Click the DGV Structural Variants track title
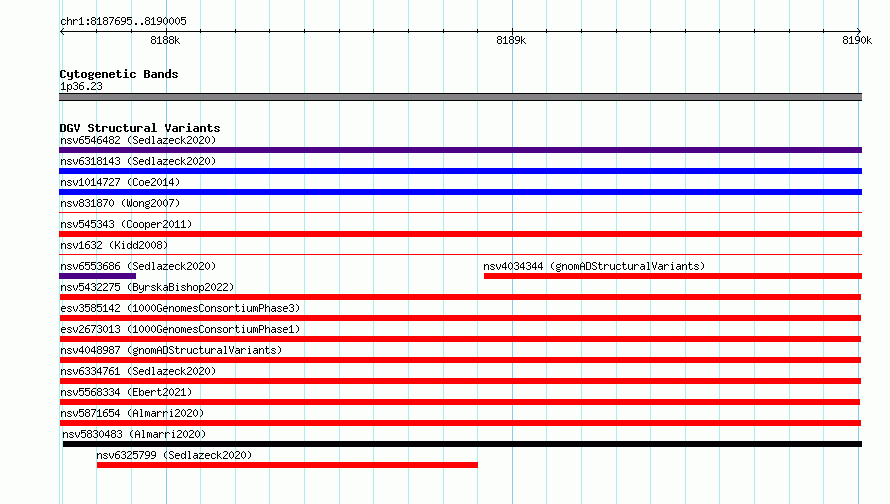The image size is (890, 504). click(x=140, y=128)
